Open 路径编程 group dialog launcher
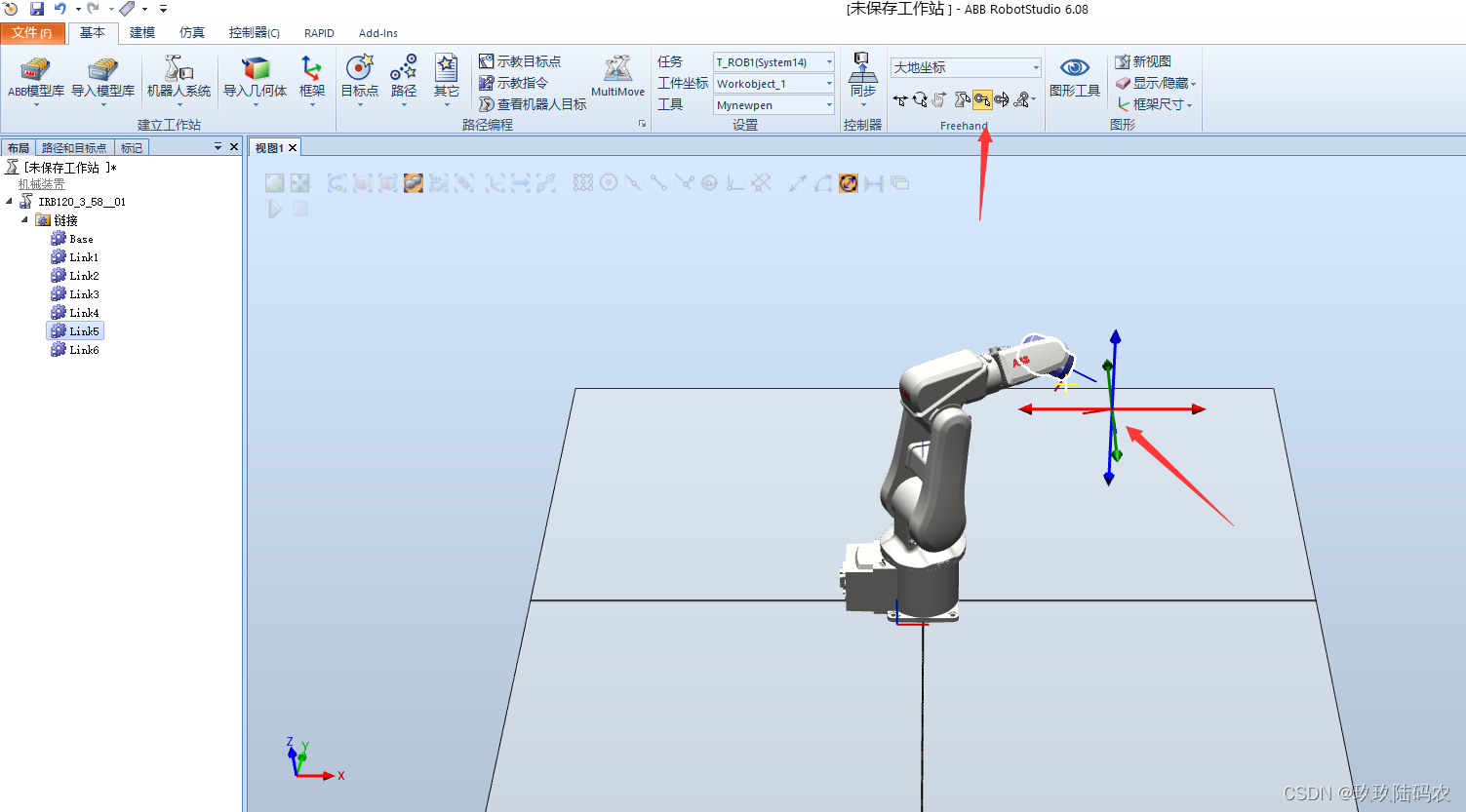Screen dimensions: 1466x812 642,124
